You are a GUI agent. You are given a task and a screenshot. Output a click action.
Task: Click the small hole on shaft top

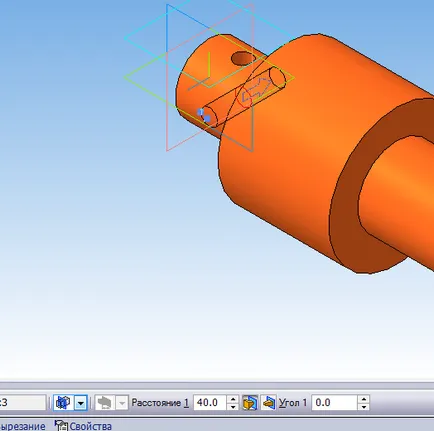[x=243, y=58]
